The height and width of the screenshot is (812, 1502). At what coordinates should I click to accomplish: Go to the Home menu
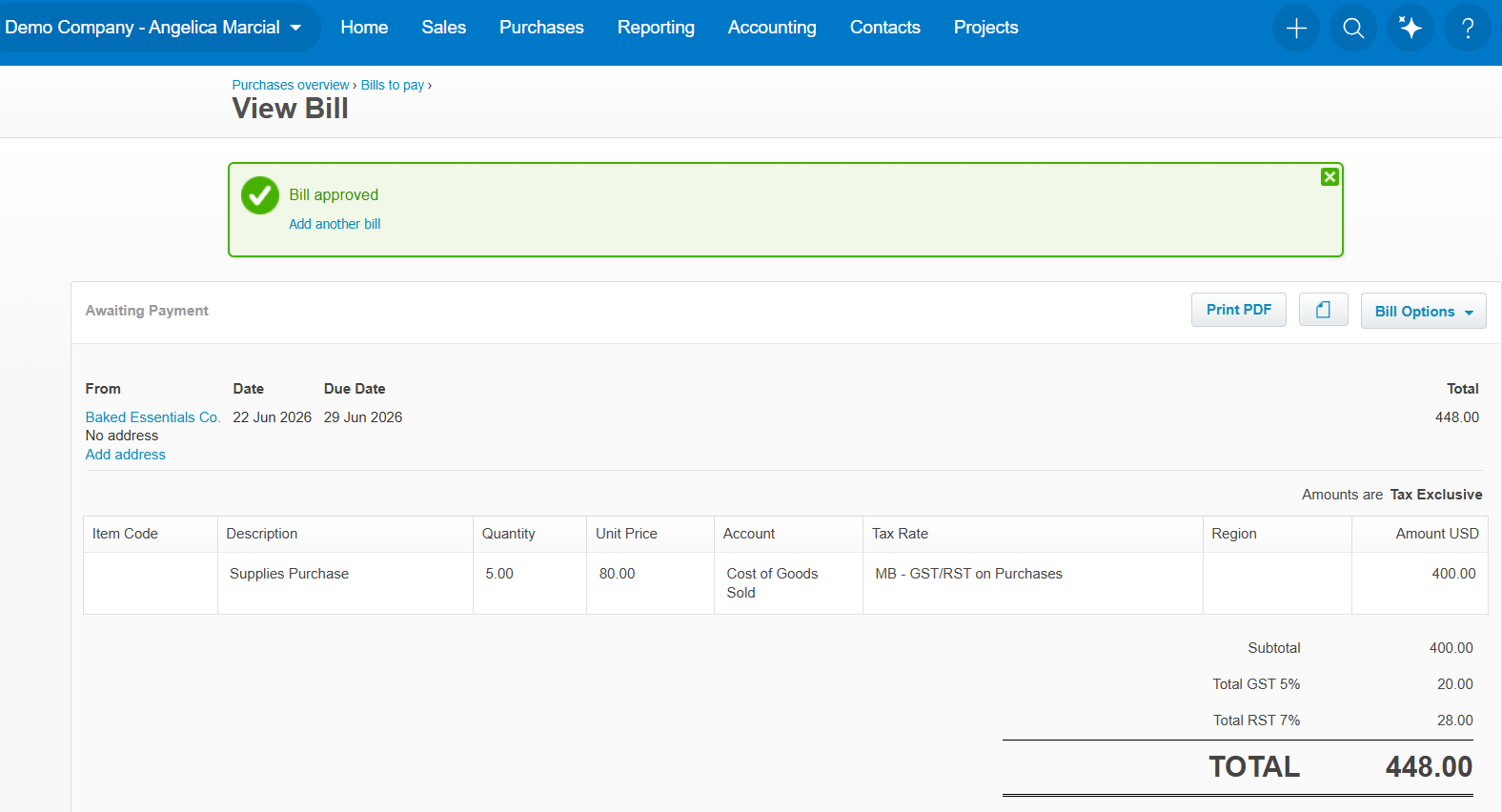[364, 28]
